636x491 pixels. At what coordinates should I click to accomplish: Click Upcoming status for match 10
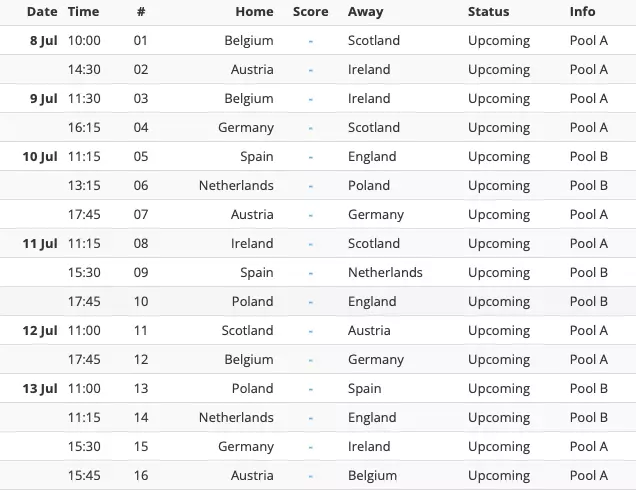499,302
